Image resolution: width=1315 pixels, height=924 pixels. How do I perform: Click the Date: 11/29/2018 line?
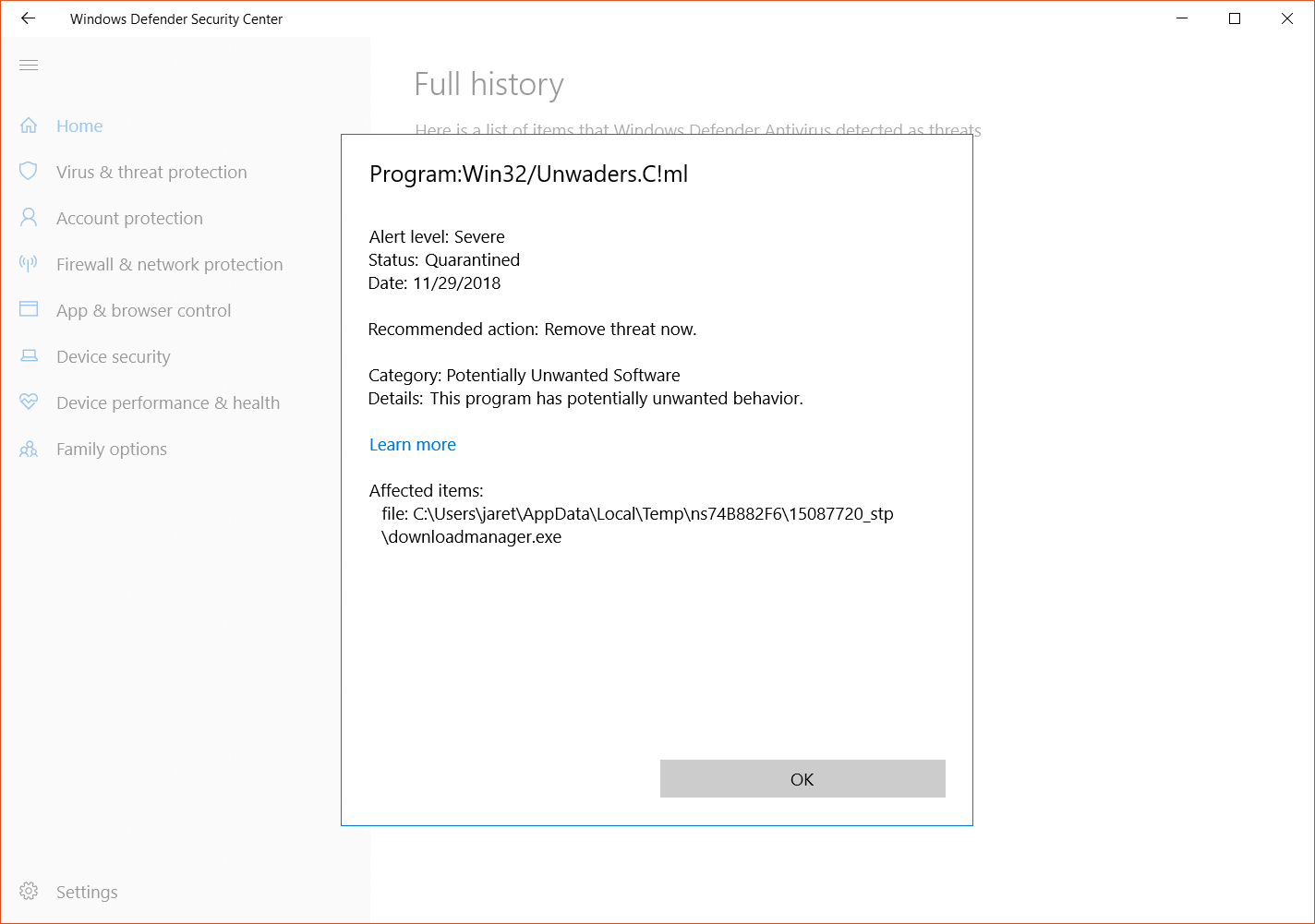[435, 282]
